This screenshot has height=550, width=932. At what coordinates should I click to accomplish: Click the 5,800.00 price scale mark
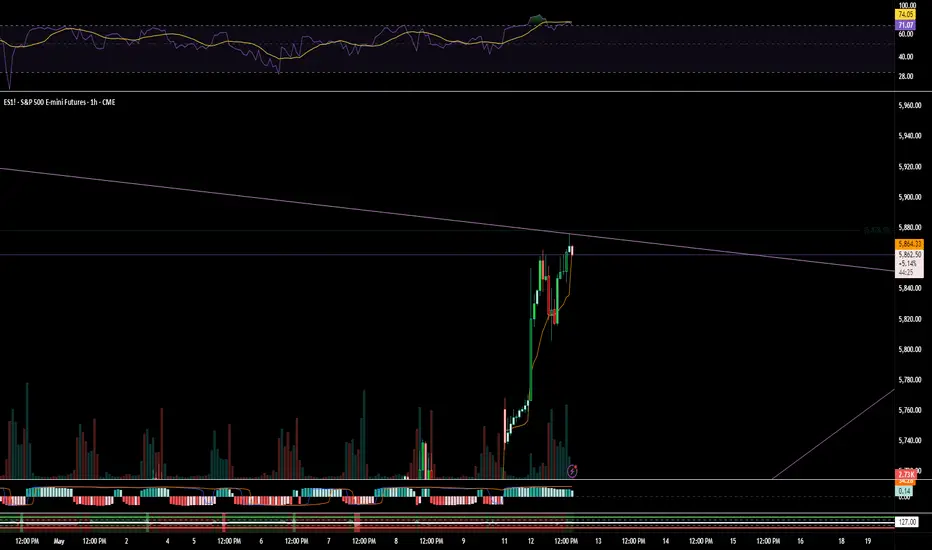point(909,349)
